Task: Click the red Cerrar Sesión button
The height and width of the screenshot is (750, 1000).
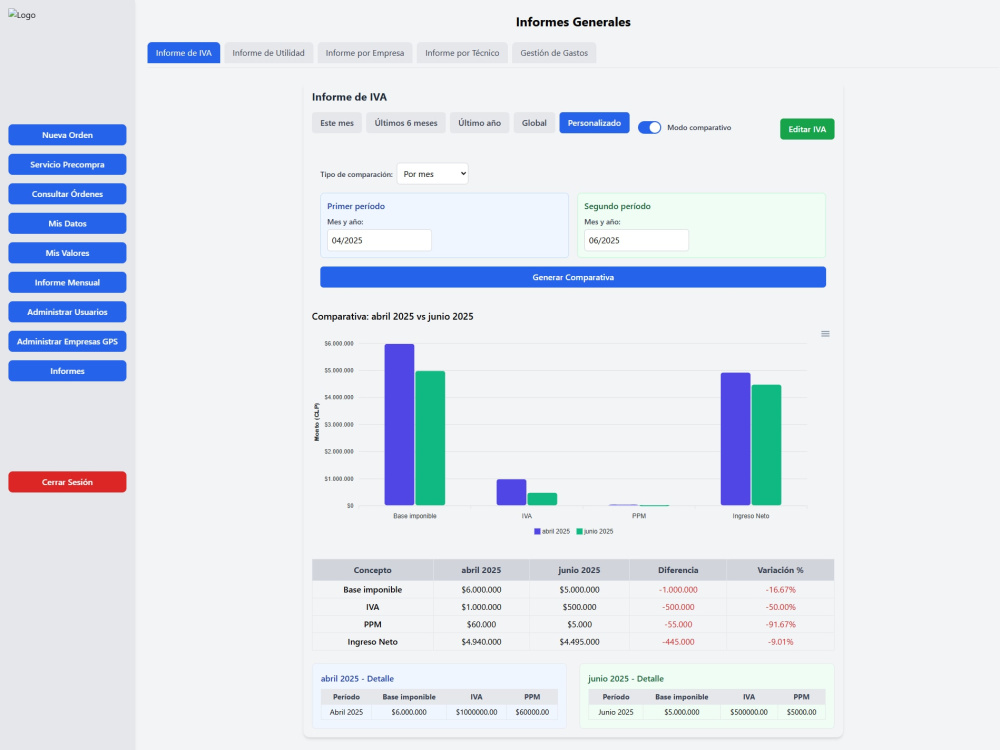Action: pyautogui.click(x=67, y=482)
